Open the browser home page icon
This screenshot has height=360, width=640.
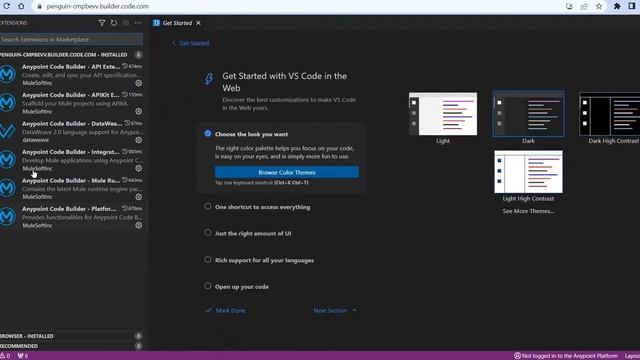click(21, 6)
